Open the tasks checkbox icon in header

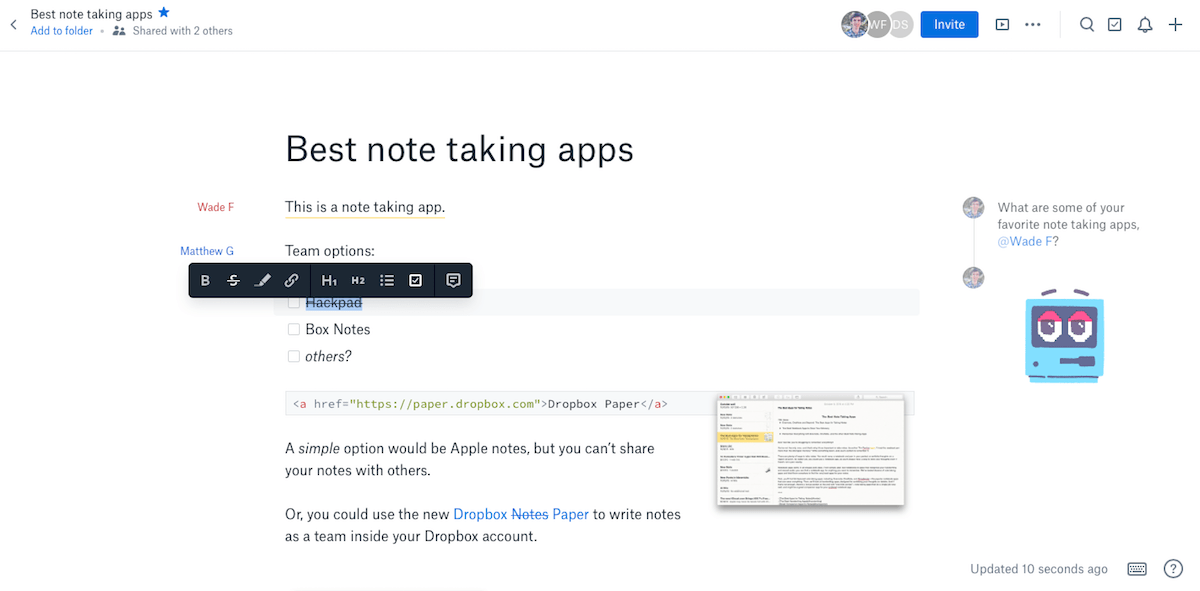1115,25
